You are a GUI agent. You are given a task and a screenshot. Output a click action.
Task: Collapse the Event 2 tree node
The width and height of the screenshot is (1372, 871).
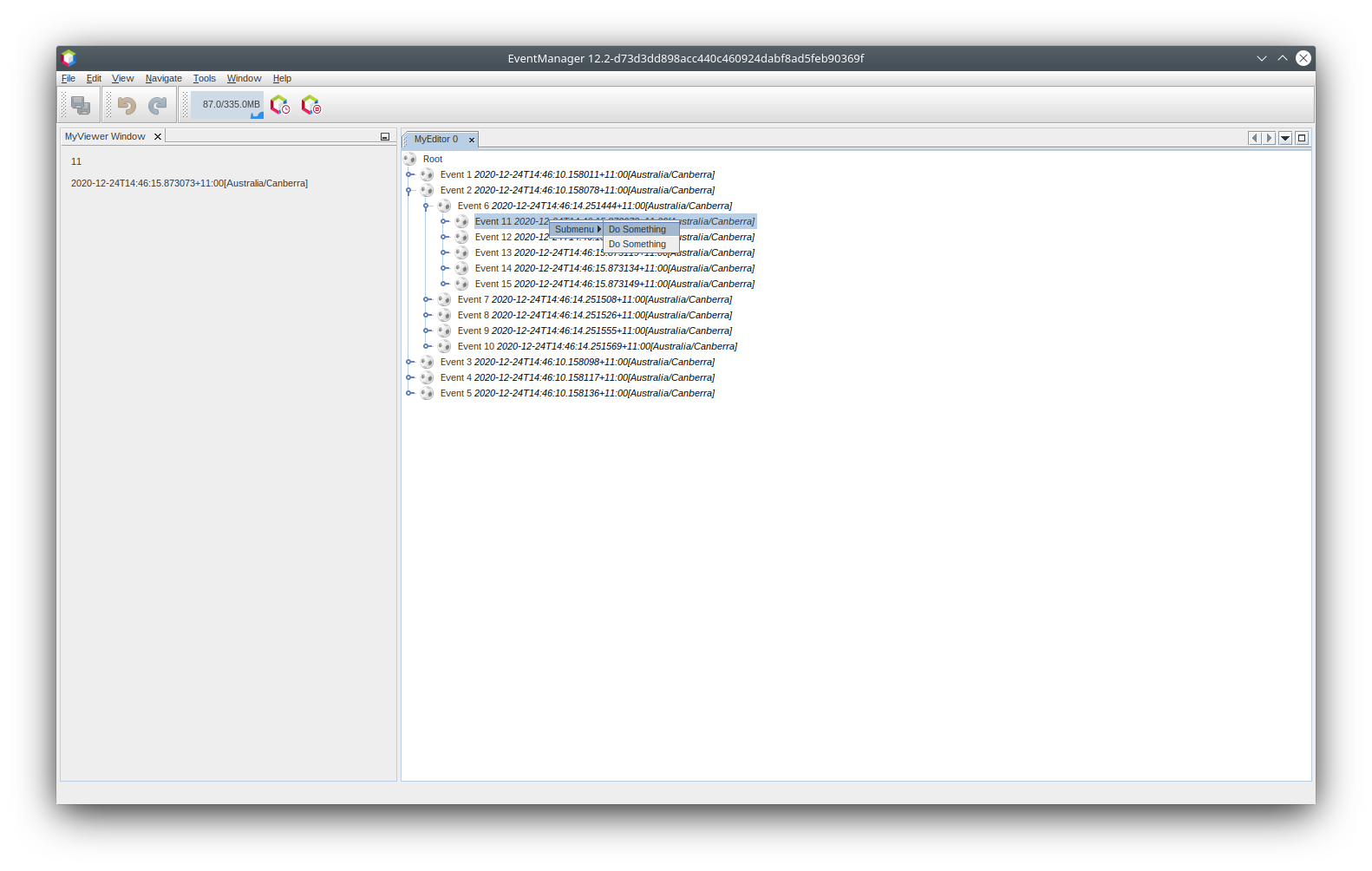(409, 190)
